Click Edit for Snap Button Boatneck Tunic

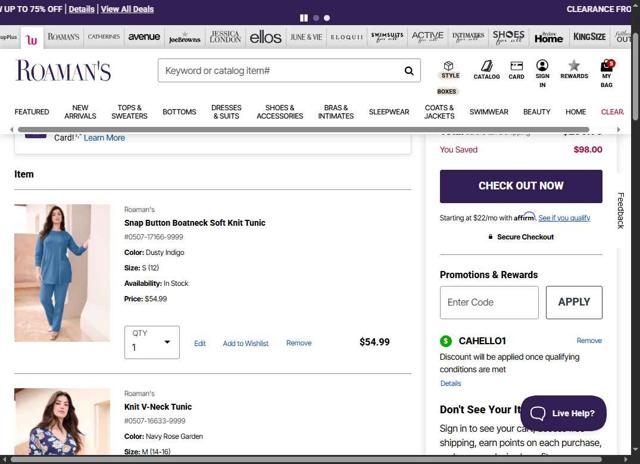[200, 343]
